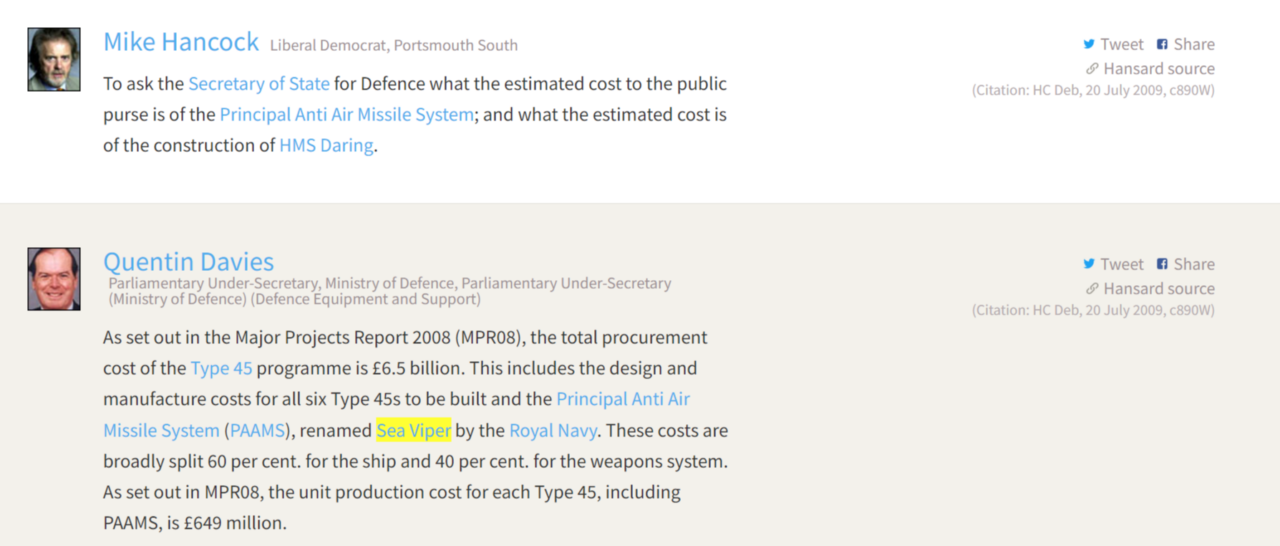The width and height of the screenshot is (1280, 546).
Task: Click the highlighted Sea Viper link
Action: (x=414, y=431)
